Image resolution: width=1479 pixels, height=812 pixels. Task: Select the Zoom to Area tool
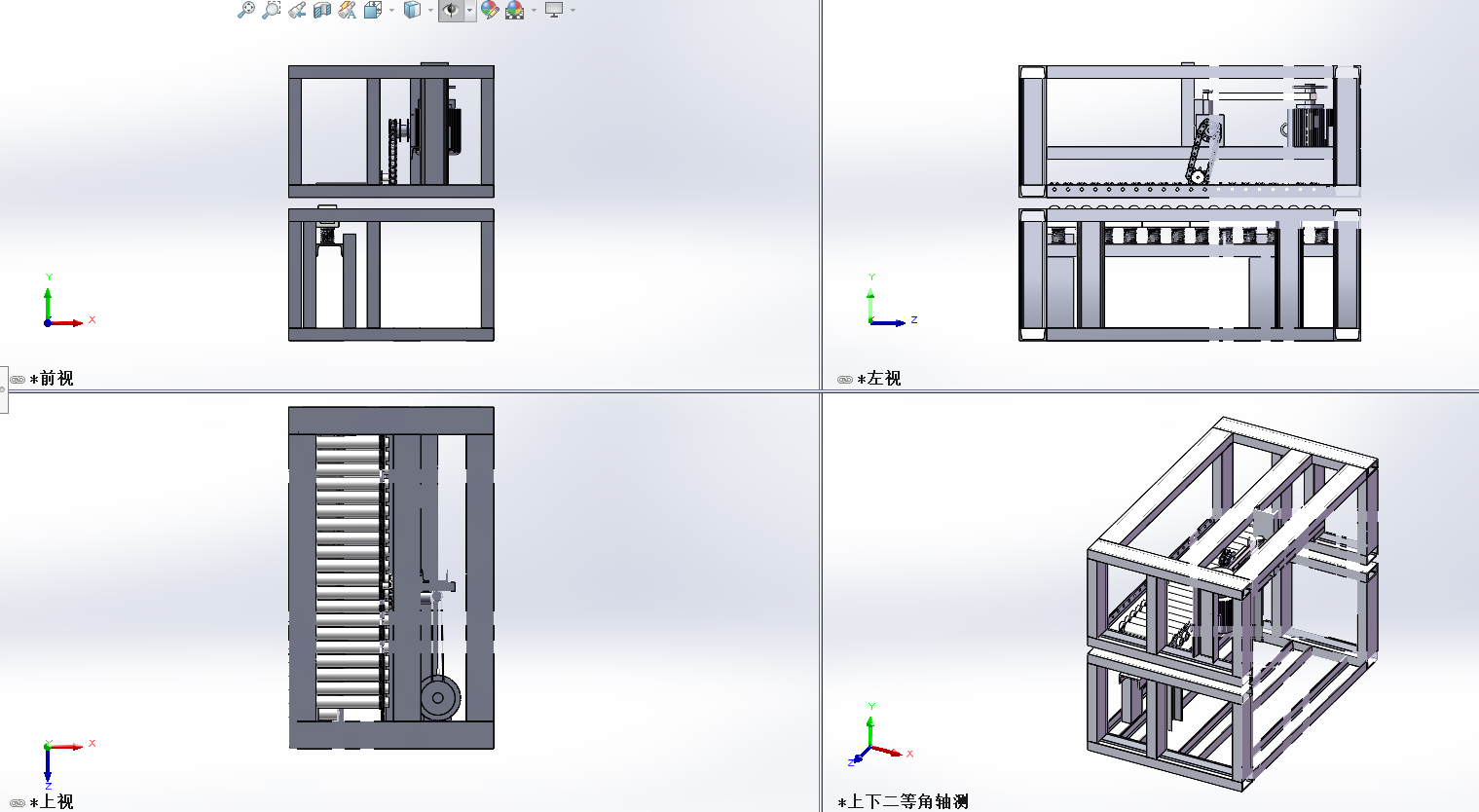pos(272,10)
